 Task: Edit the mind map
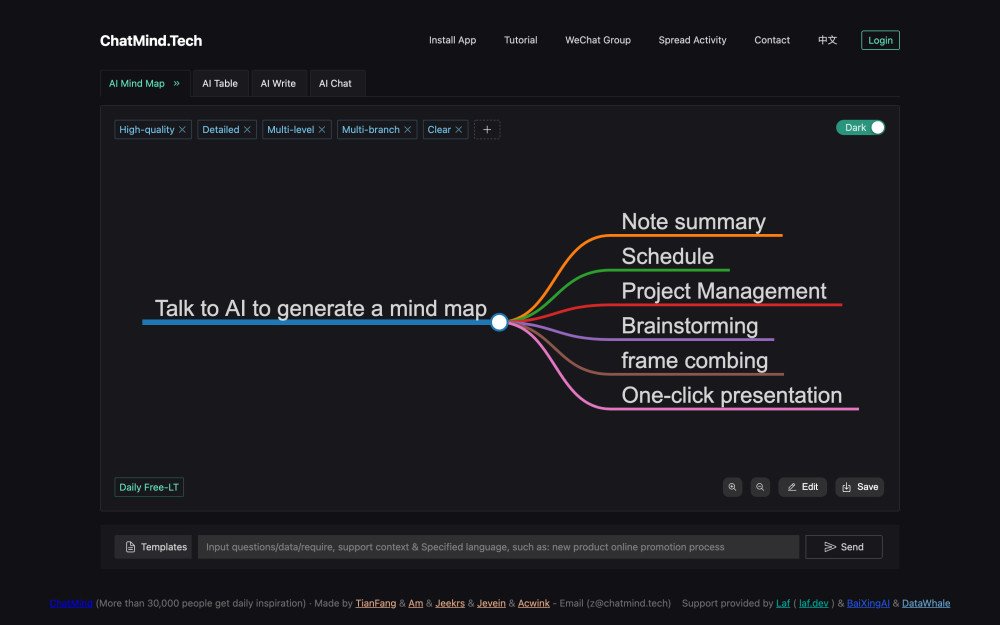coord(802,487)
